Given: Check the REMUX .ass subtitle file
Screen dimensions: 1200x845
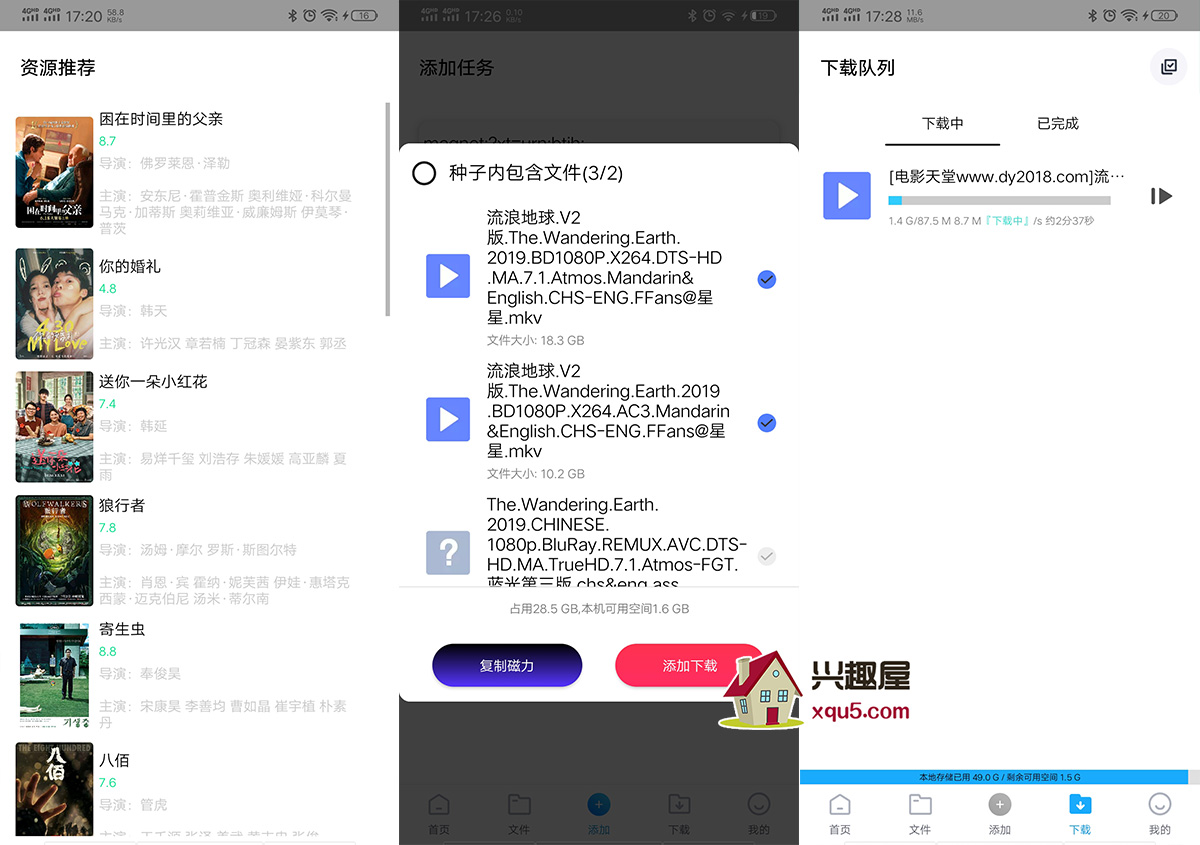Looking at the screenshot, I should click(767, 556).
